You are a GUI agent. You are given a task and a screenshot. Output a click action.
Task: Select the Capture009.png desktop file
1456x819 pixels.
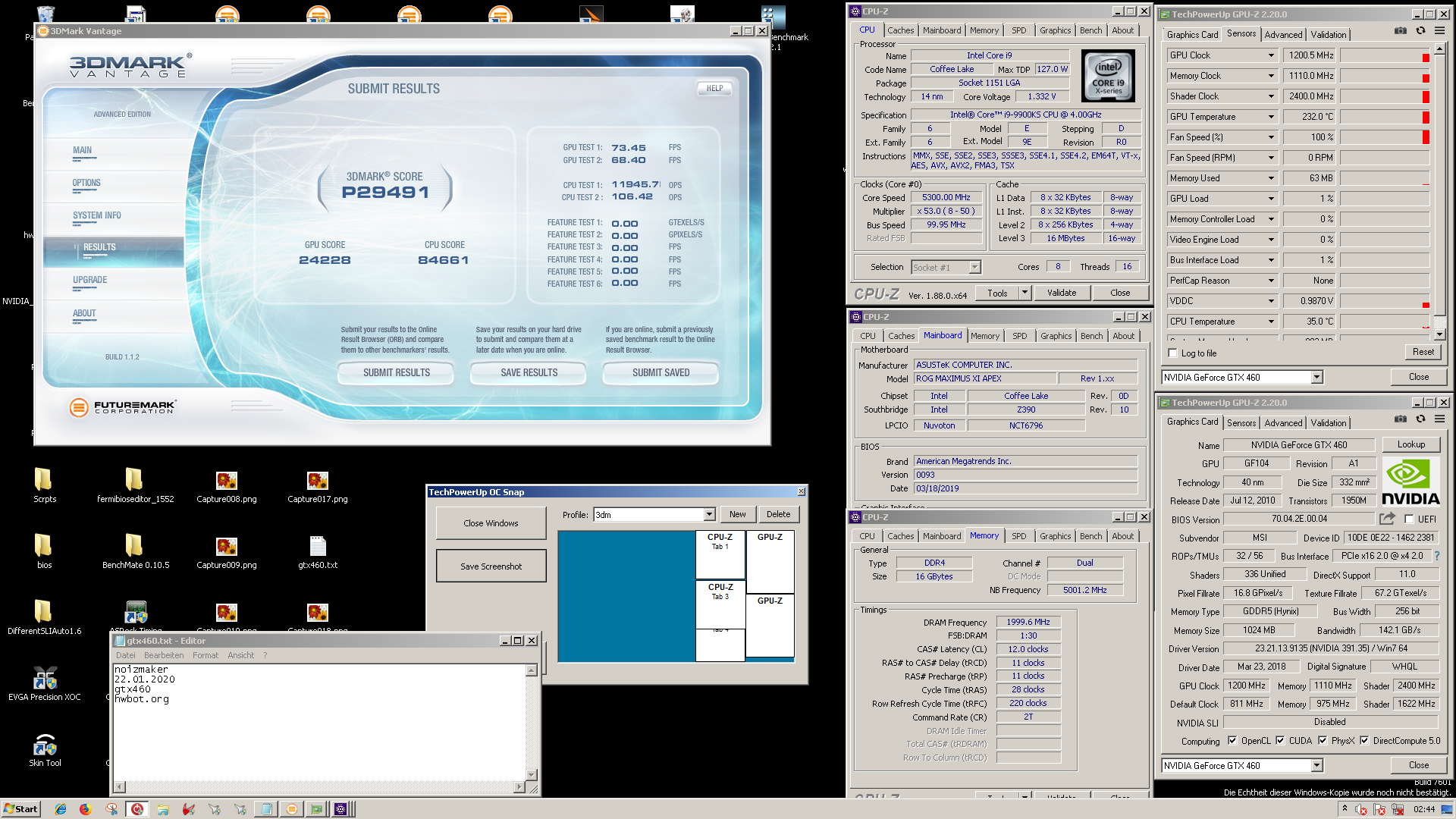click(226, 553)
